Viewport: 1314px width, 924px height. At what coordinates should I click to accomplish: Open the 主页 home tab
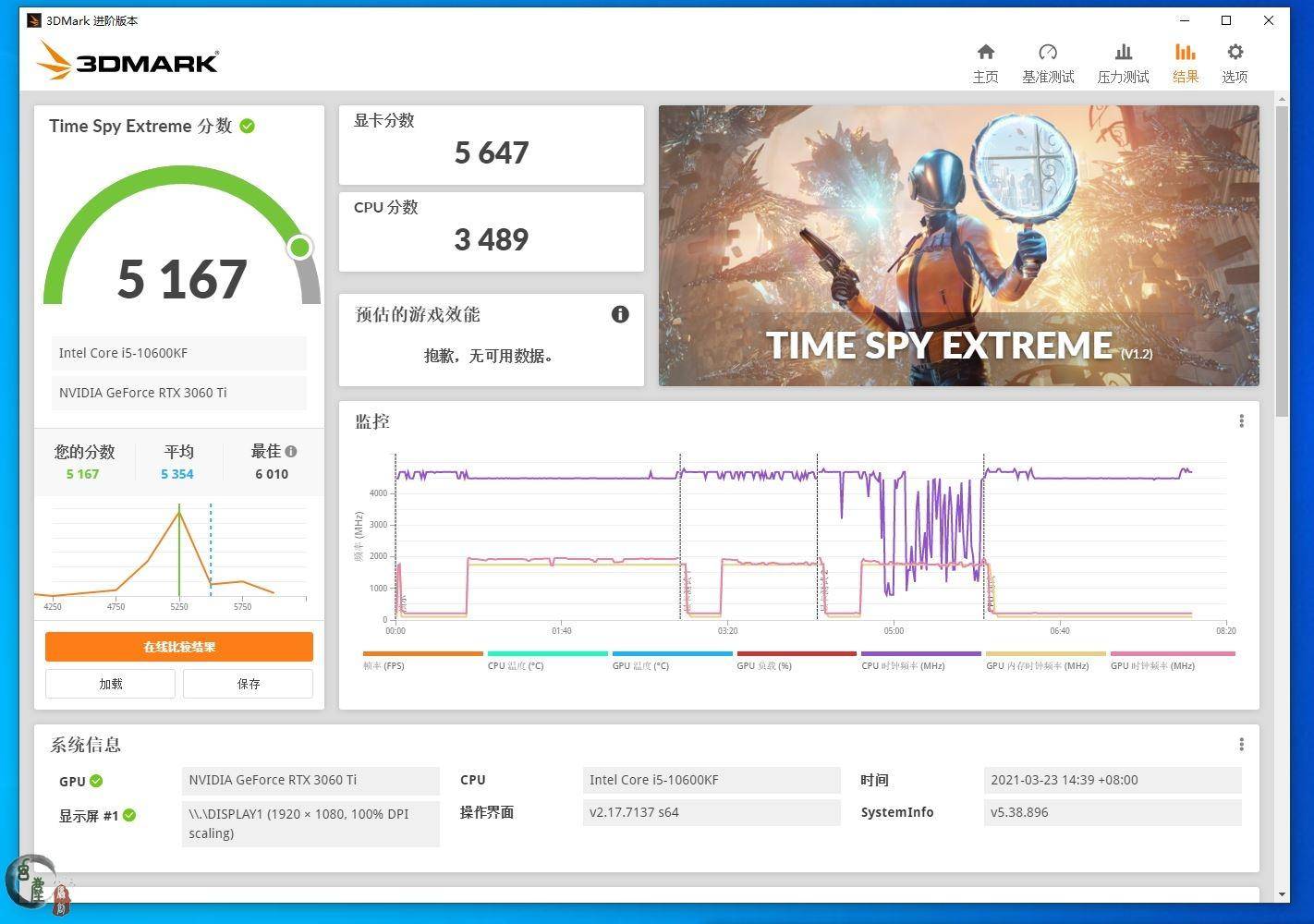[985, 64]
